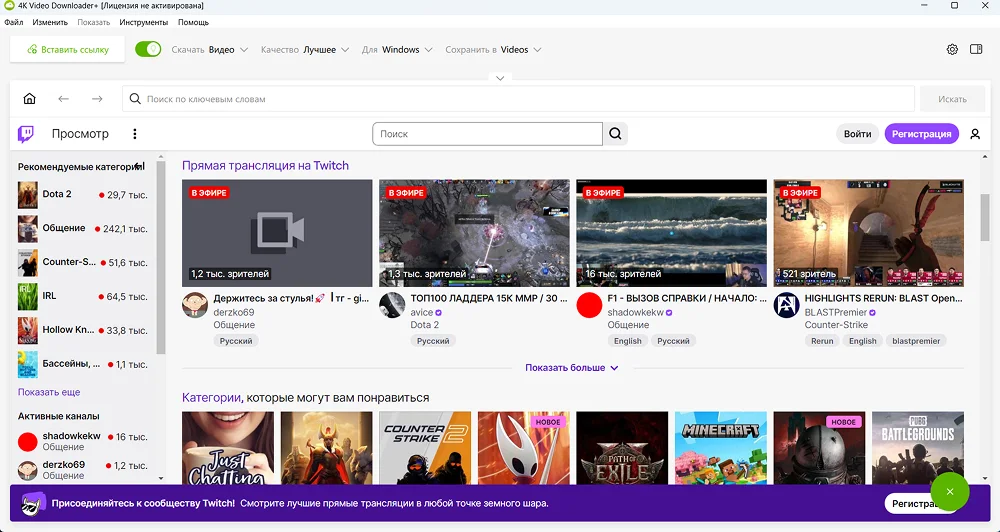
Task: Click shadowkekw red avatar in active channels
Action: pos(27,441)
